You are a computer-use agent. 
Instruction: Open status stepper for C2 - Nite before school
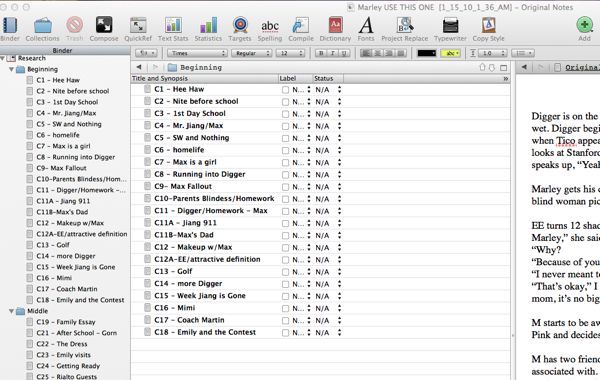[339, 102]
